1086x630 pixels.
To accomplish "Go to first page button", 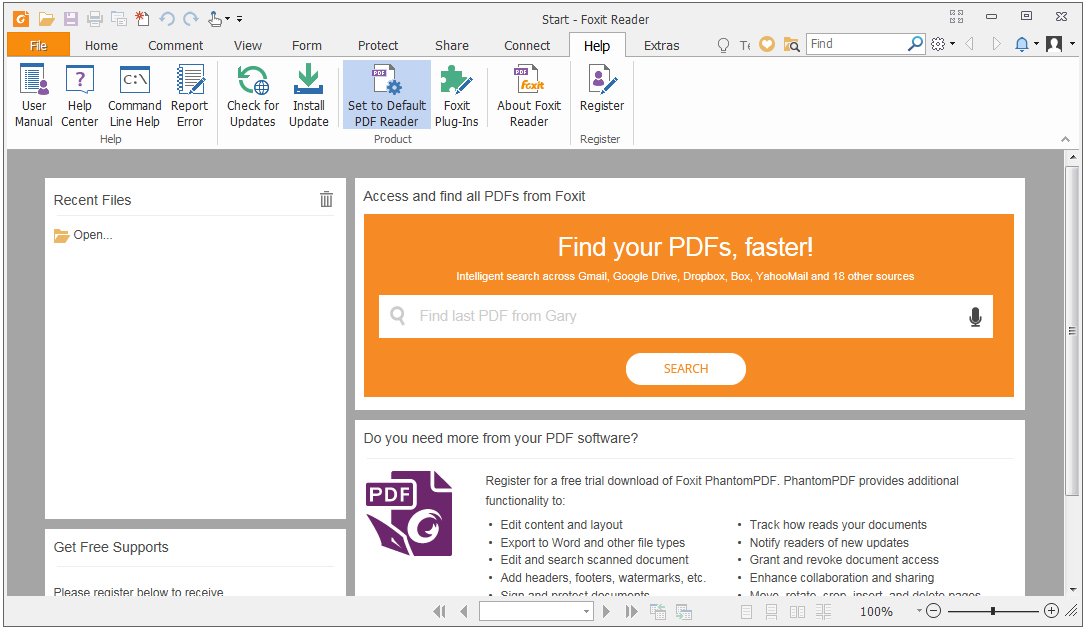I will (x=439, y=611).
